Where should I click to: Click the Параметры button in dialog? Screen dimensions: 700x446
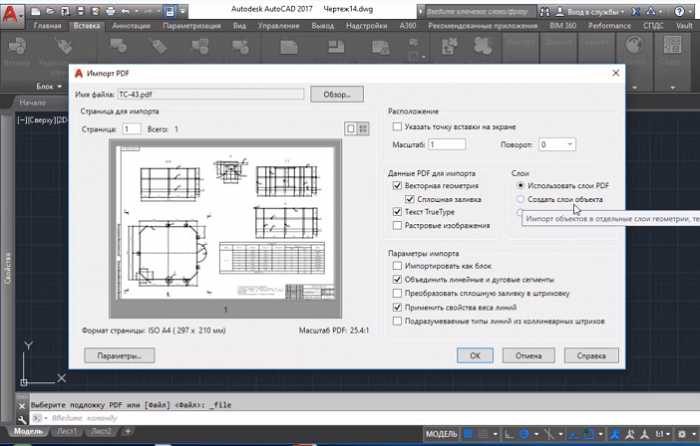click(x=120, y=356)
